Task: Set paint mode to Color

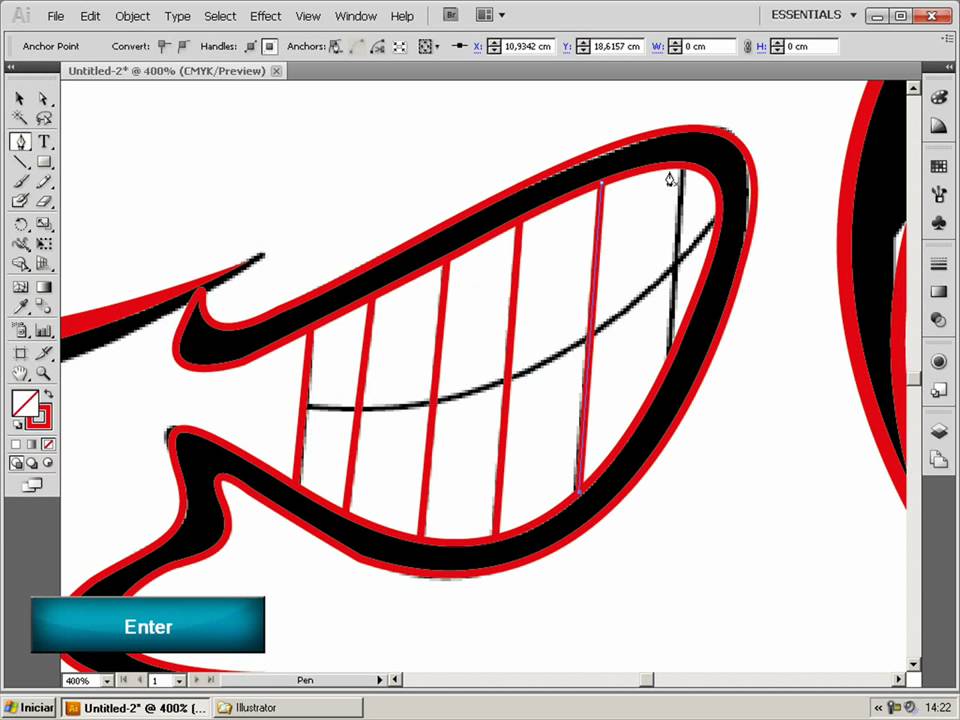Action: [16, 444]
